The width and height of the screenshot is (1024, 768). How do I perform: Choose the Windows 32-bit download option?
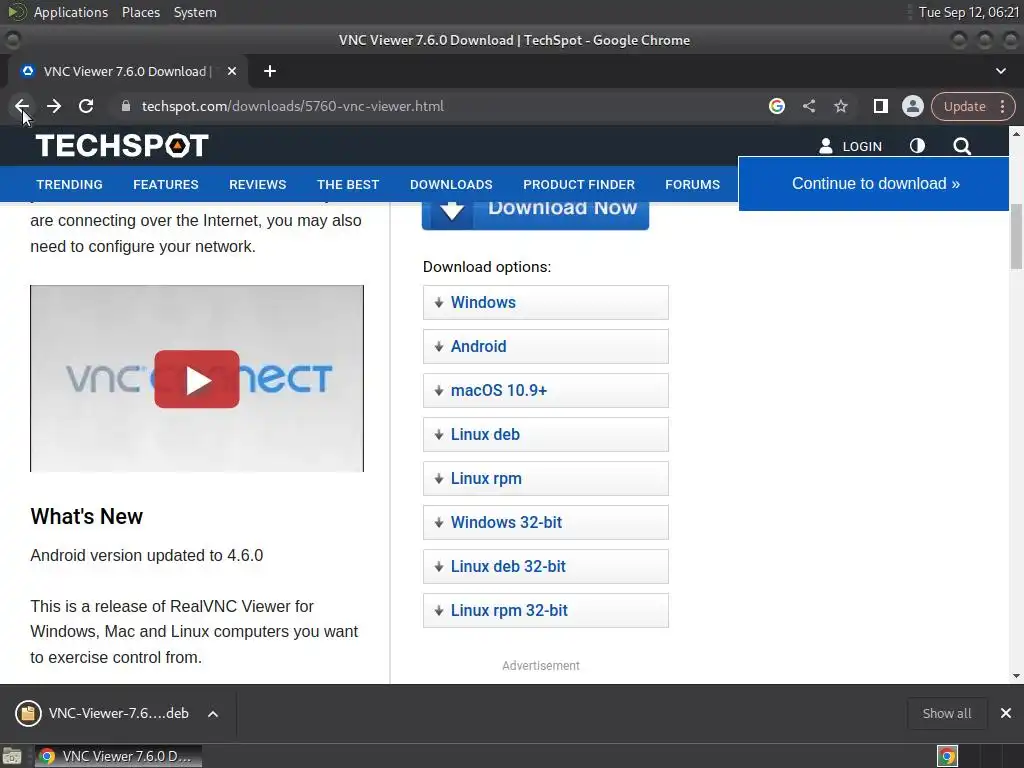[545, 522]
